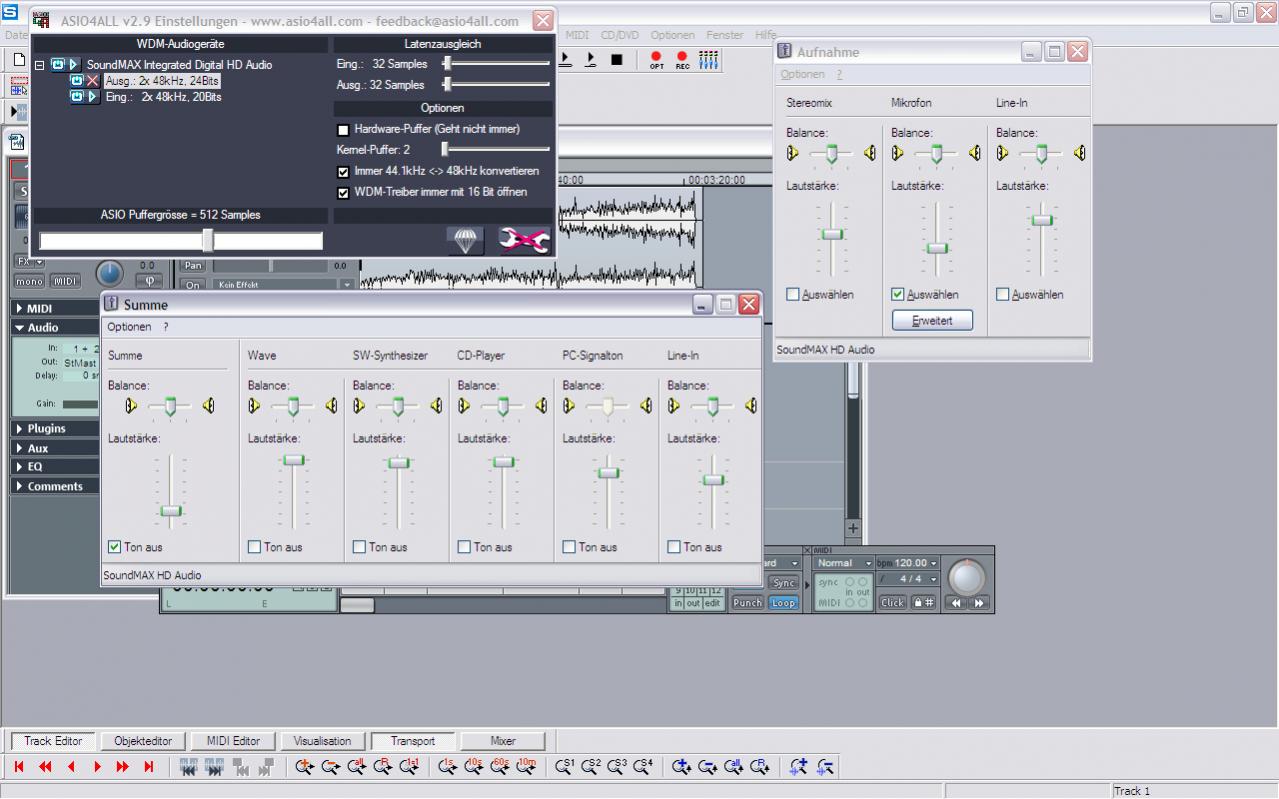The image size is (1279, 799).
Task: Open the ? help menu in Summe window
Action: [166, 327]
